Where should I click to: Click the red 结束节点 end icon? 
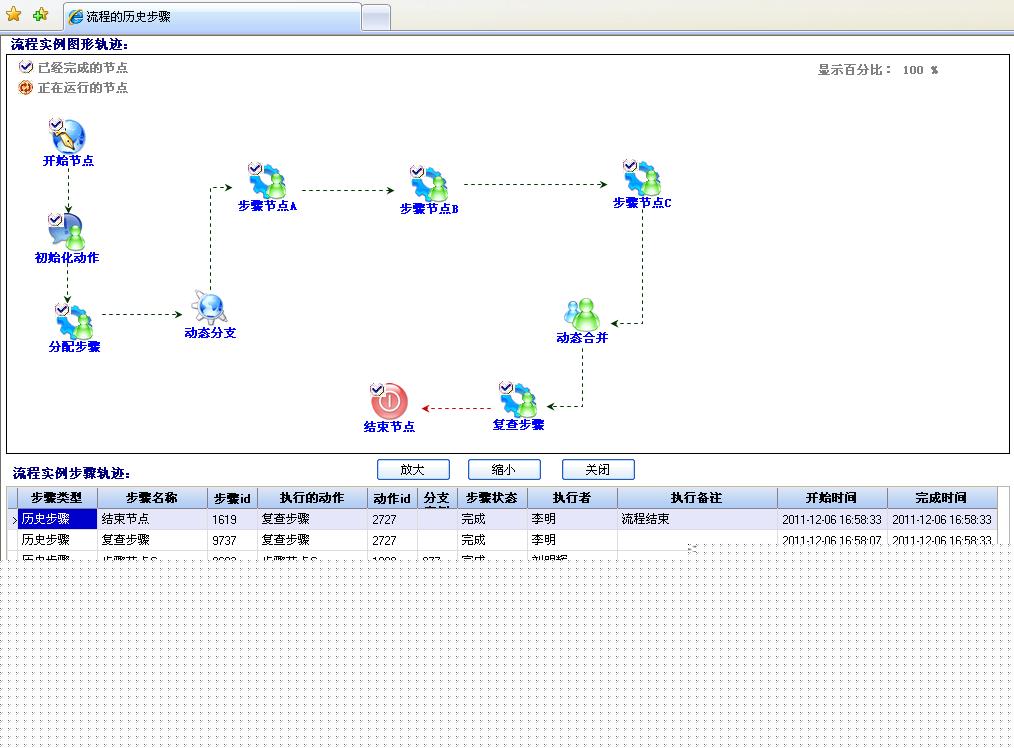point(389,401)
